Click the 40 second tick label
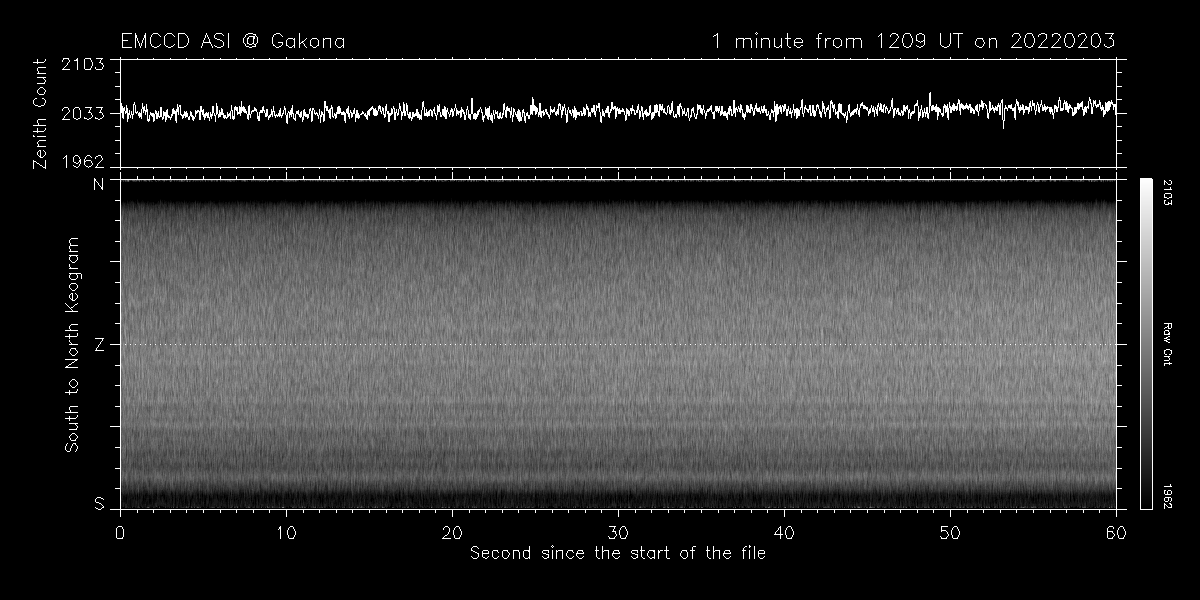The width and height of the screenshot is (1200, 600). point(784,531)
